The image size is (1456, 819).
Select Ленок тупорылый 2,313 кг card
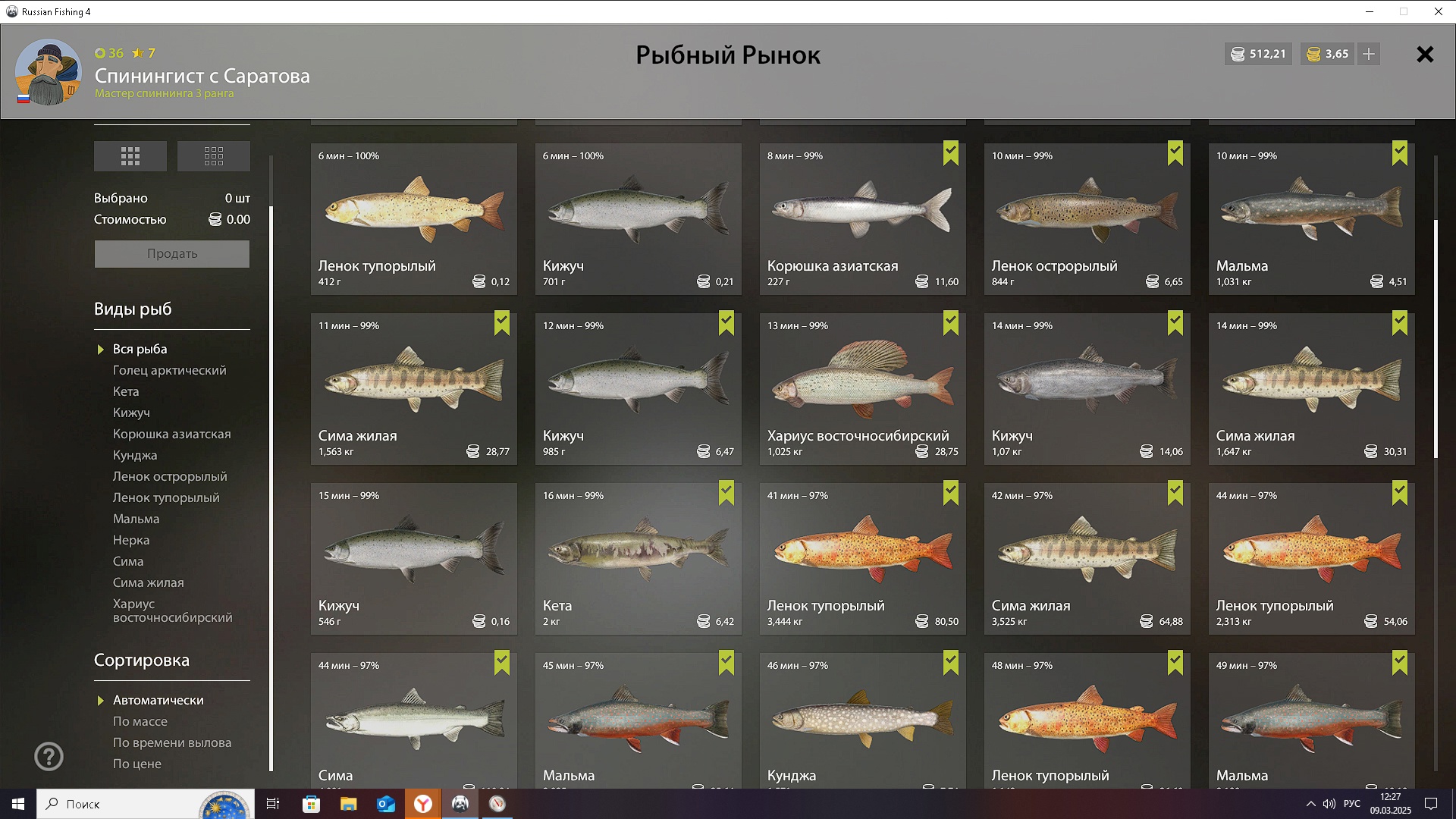coord(1312,559)
